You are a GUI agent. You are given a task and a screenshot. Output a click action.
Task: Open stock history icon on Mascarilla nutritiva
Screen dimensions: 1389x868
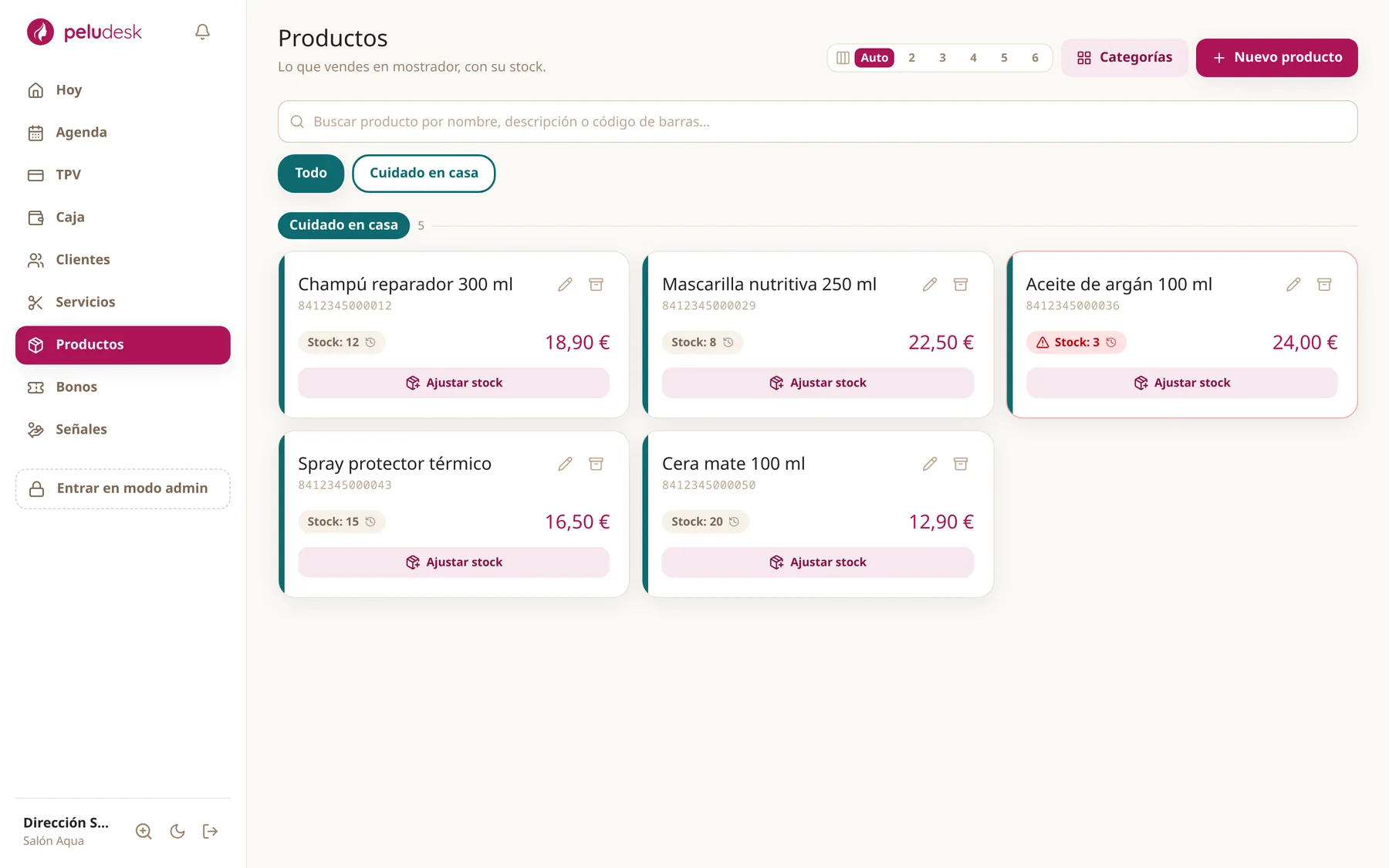[x=728, y=343]
